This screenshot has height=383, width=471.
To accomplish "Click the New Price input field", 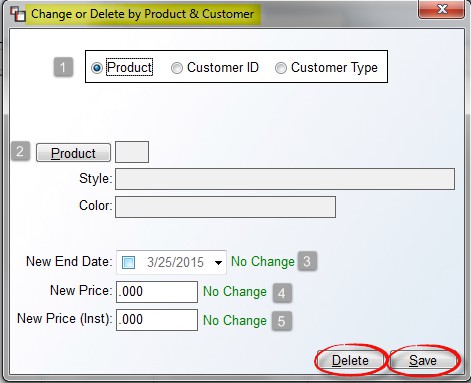I will [157, 292].
